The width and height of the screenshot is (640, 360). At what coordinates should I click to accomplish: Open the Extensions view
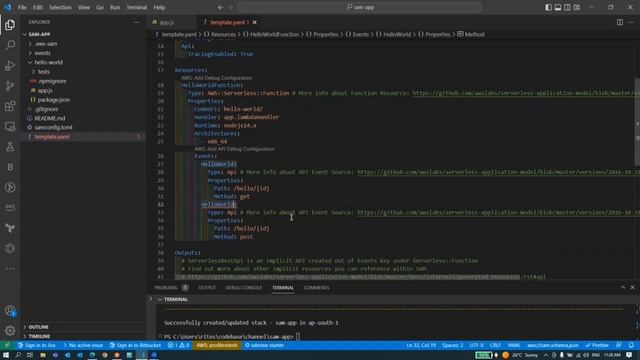click(x=10, y=106)
